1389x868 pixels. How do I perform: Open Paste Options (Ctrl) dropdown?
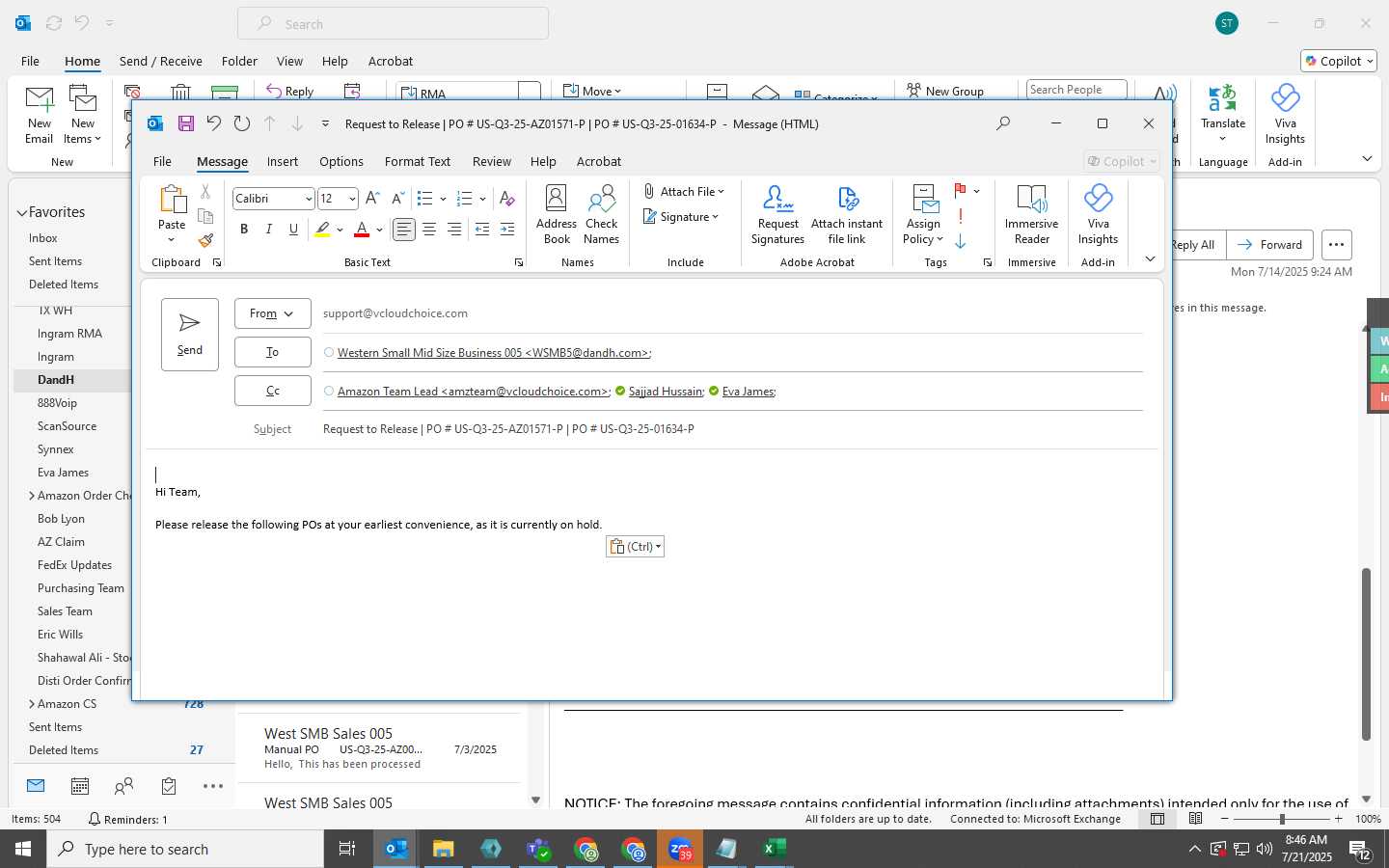tap(635, 547)
